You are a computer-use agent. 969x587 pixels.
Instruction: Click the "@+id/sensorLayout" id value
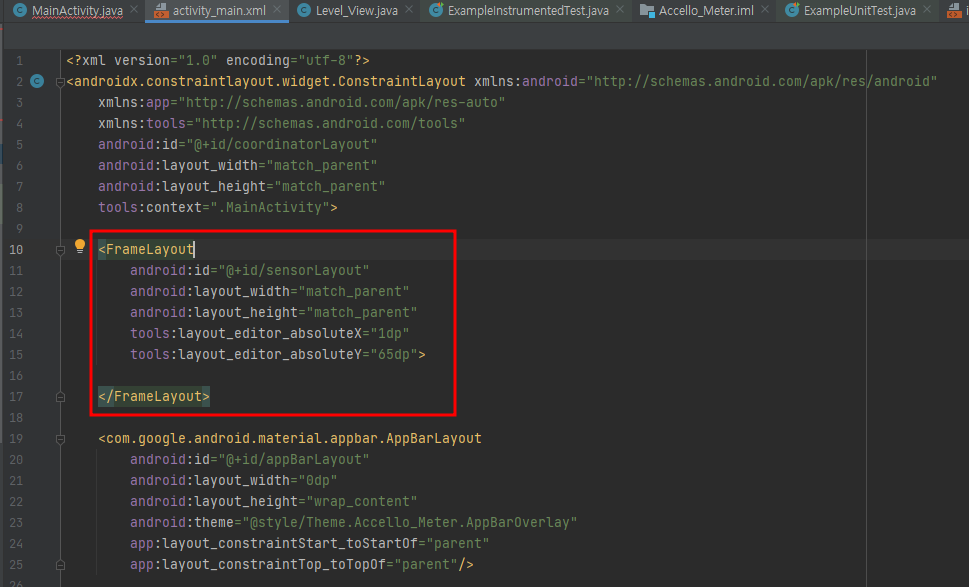pyautogui.click(x=294, y=270)
